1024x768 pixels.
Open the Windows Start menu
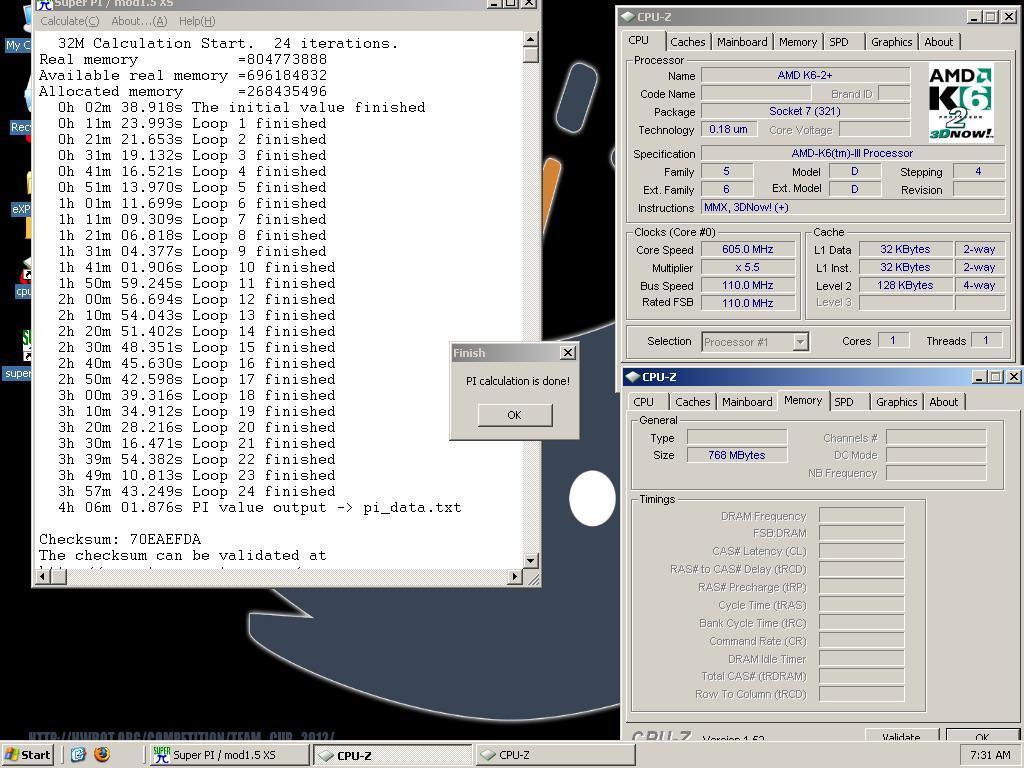point(28,755)
